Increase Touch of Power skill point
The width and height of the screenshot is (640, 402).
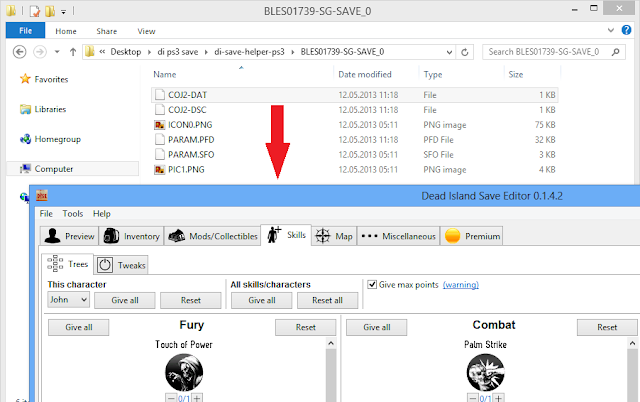[x=196, y=398]
